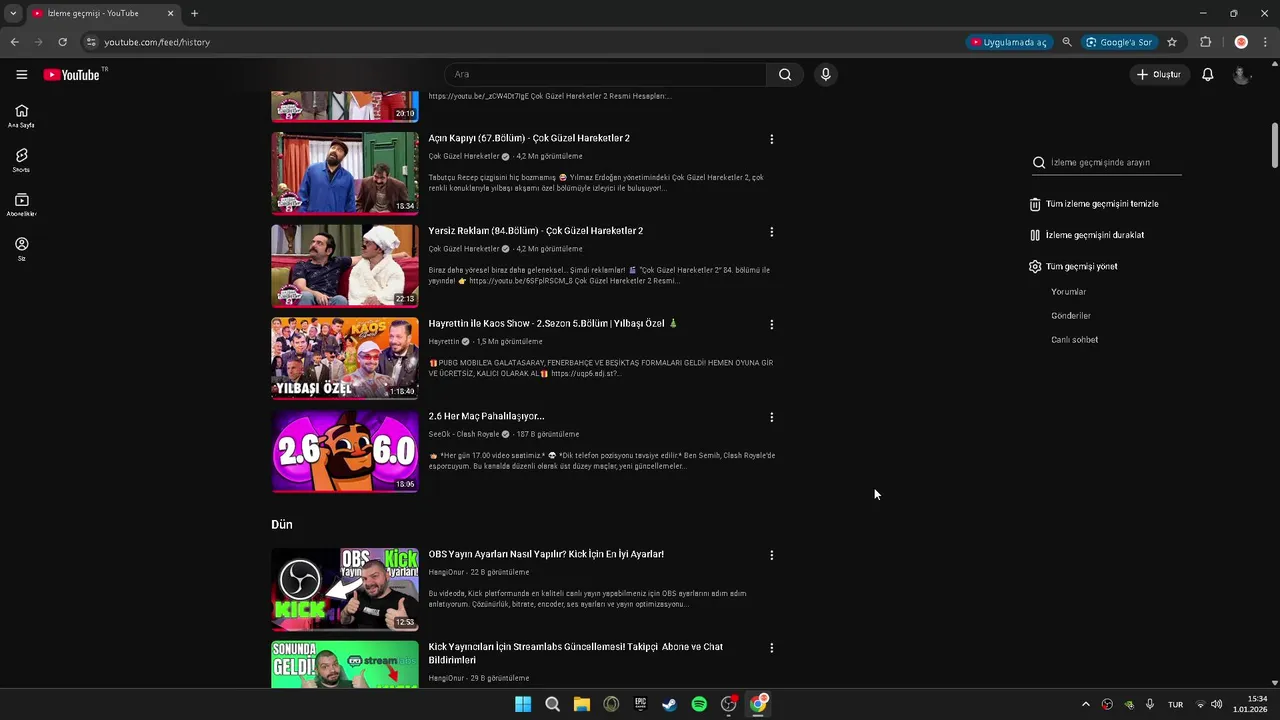Open the browser extensions puzzle icon
Image resolution: width=1280 pixels, height=720 pixels.
click(1205, 42)
